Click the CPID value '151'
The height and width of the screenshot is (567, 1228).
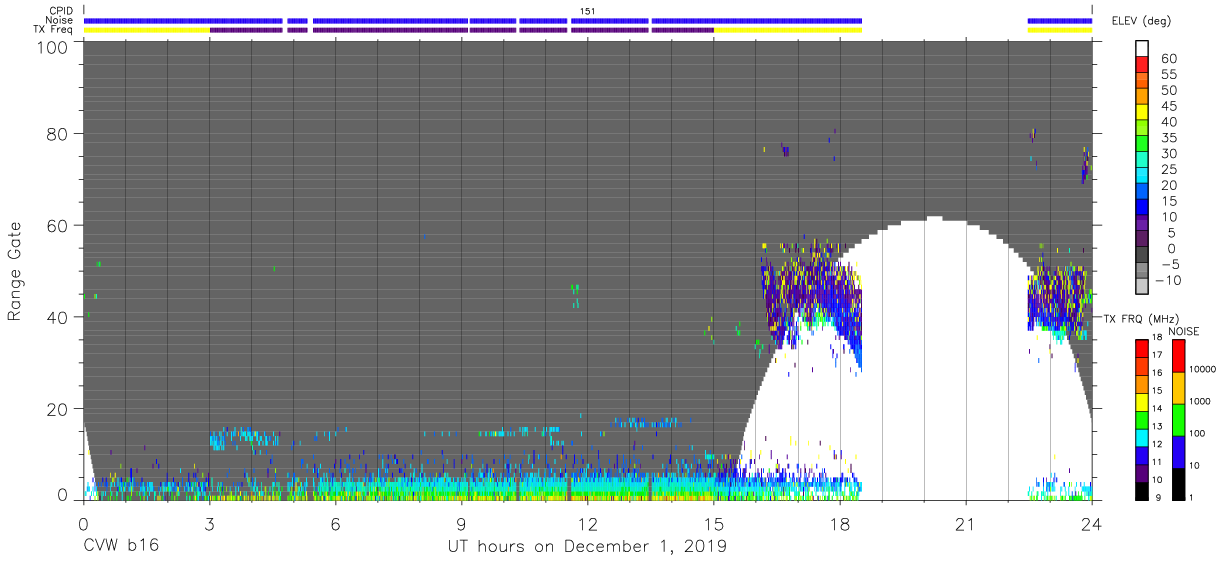click(x=587, y=11)
